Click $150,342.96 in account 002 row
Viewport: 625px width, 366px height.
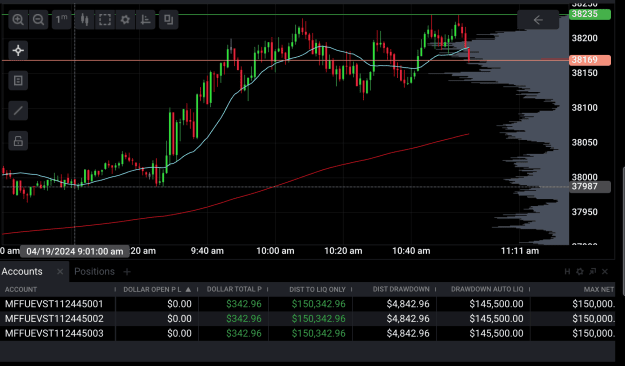pos(318,319)
